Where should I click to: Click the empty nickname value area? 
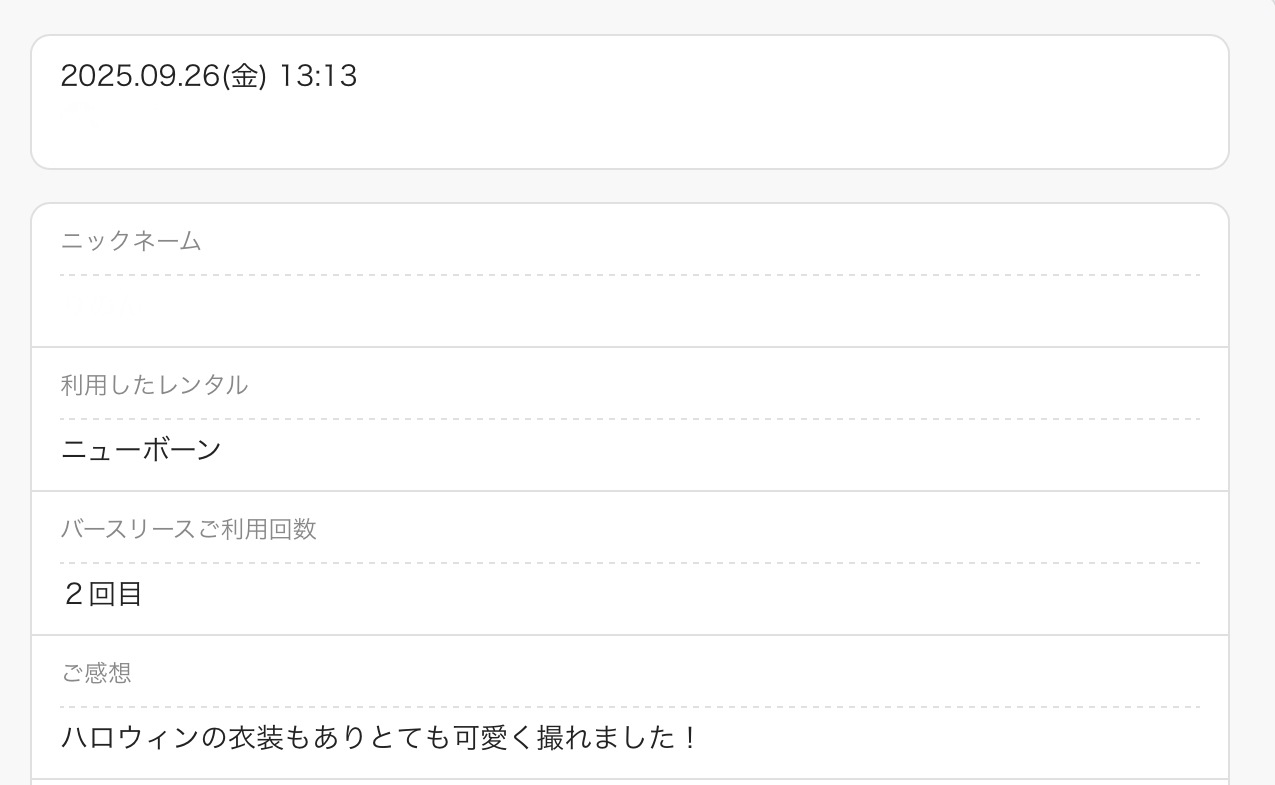pos(630,311)
